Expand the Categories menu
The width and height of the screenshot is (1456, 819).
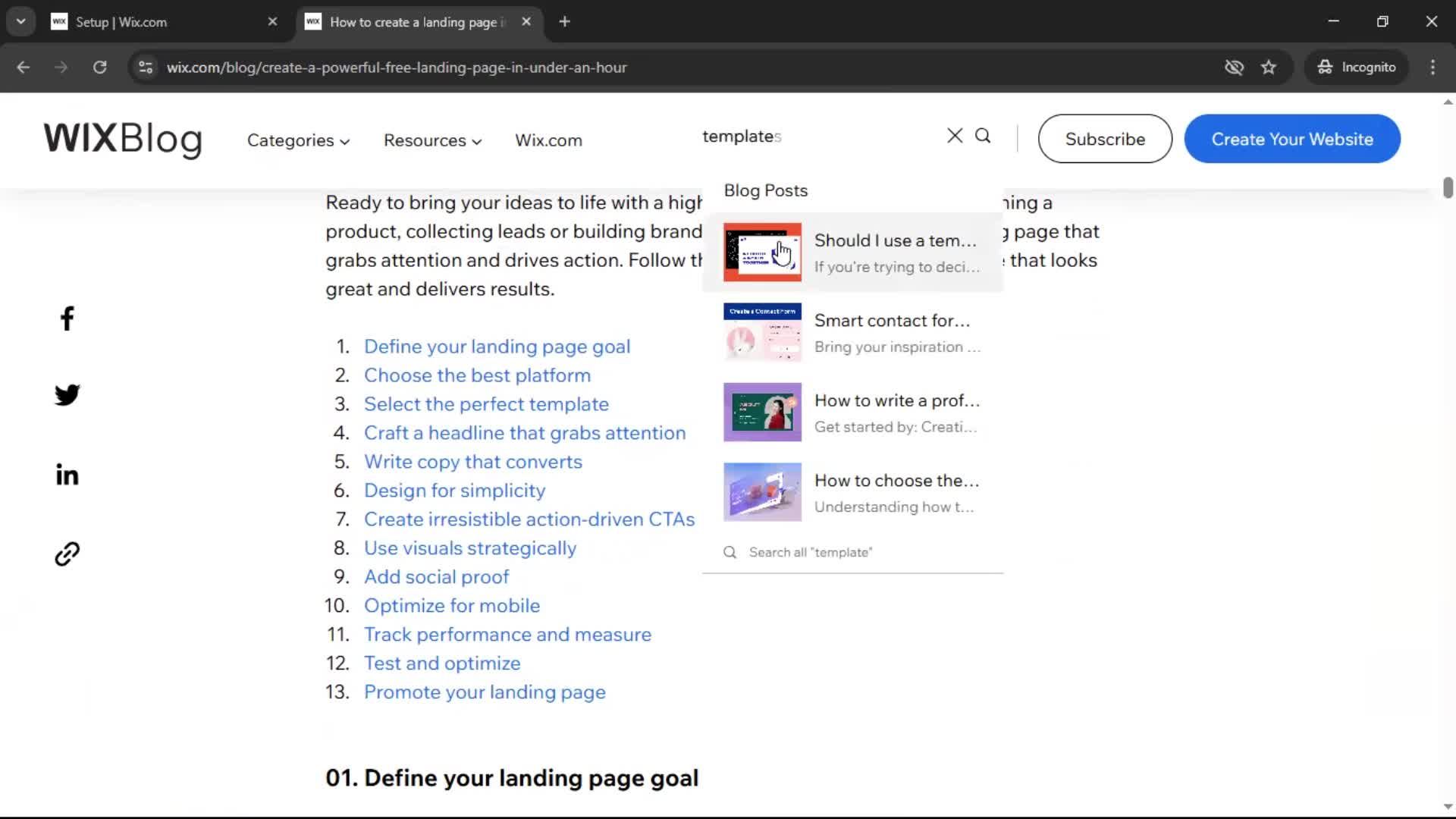tap(298, 140)
